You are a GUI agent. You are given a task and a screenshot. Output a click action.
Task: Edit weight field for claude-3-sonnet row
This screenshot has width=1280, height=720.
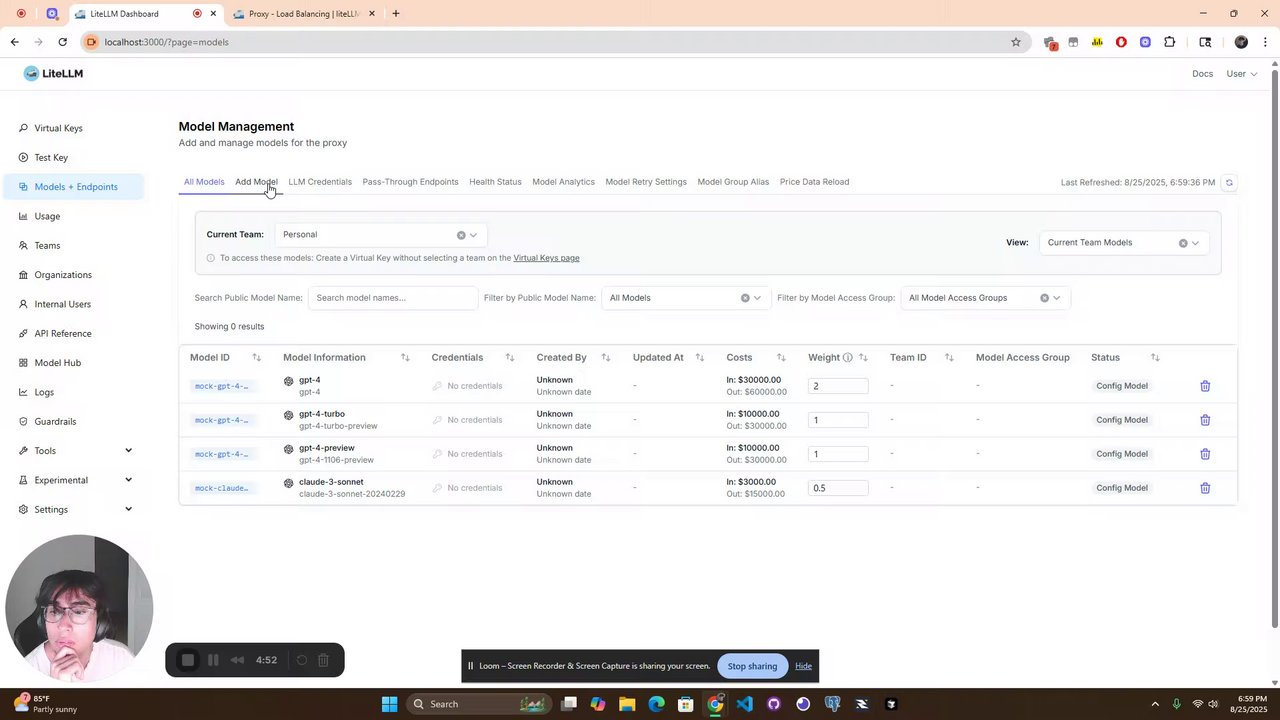(838, 488)
